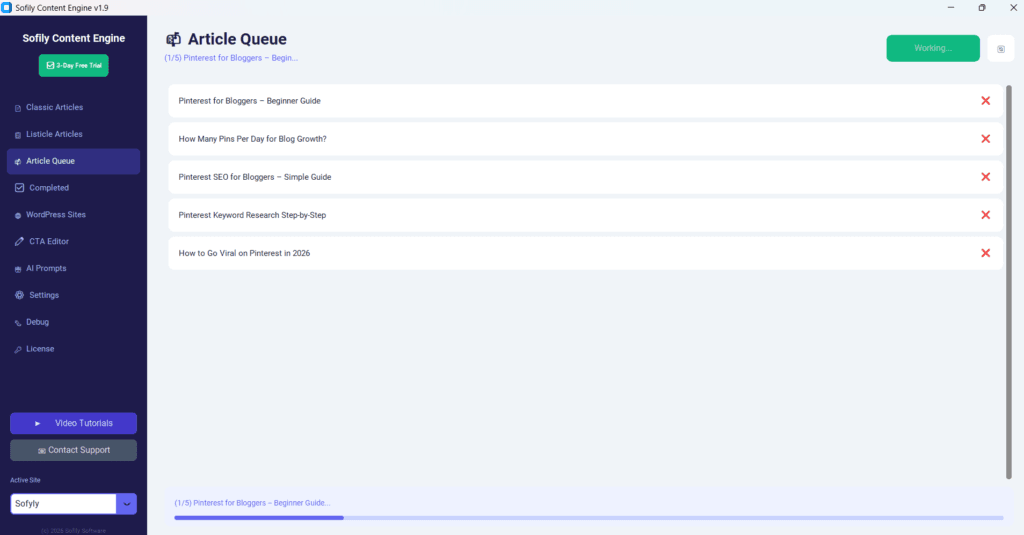This screenshot has width=1024, height=535.
Task: Click the play icon on Video Tutorials
Action: [x=37, y=423]
